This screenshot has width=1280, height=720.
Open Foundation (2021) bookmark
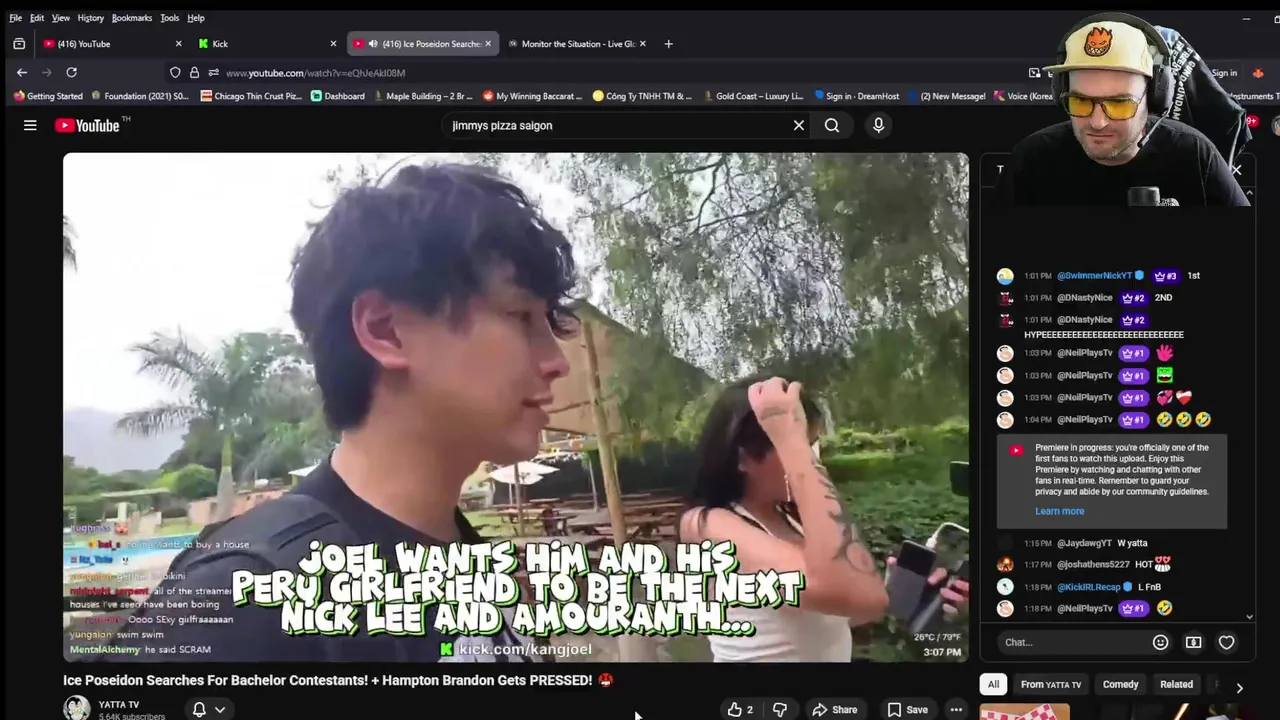point(140,96)
